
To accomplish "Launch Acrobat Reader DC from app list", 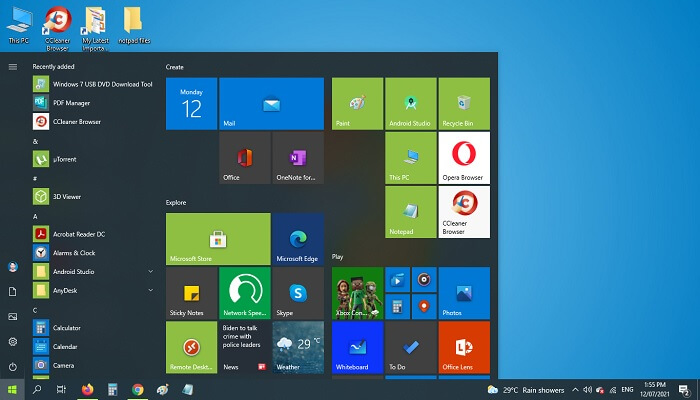I will [93, 234].
